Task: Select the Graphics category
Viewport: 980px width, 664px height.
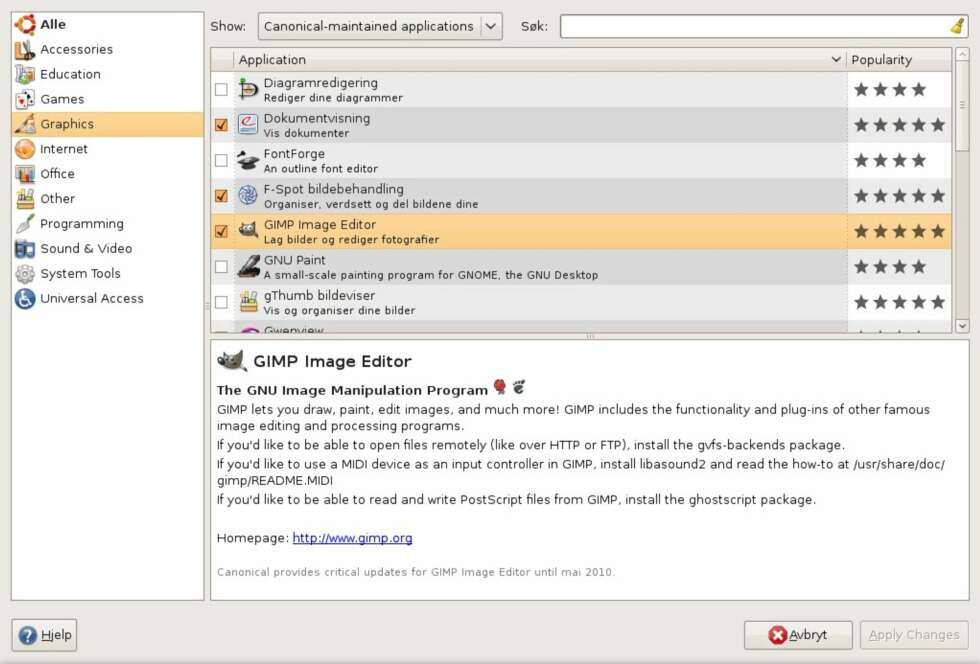Action: pyautogui.click(x=108, y=124)
